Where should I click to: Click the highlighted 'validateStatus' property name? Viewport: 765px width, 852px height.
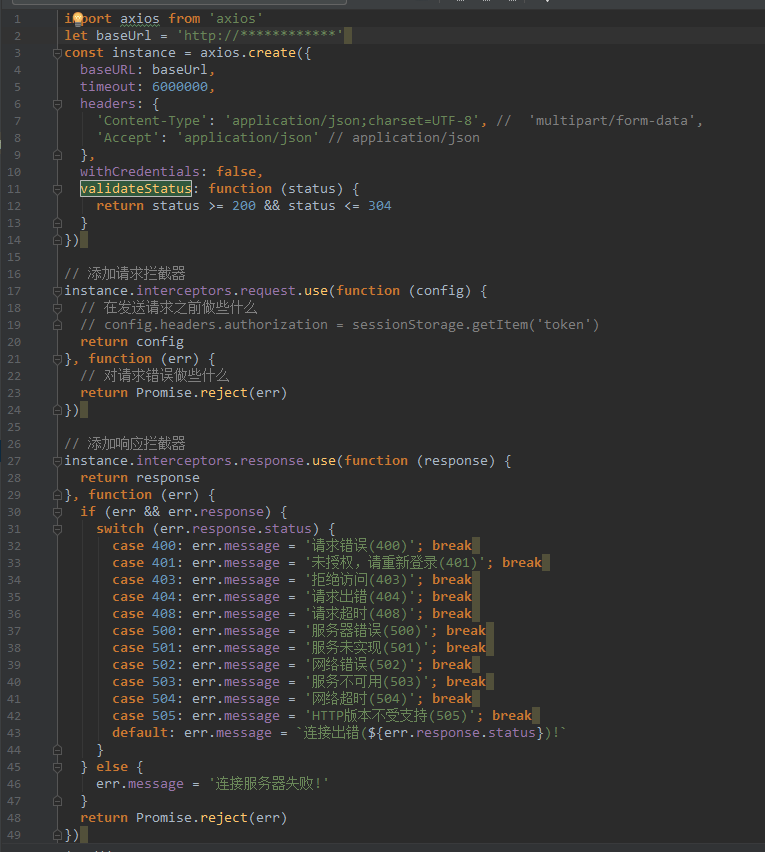point(136,189)
